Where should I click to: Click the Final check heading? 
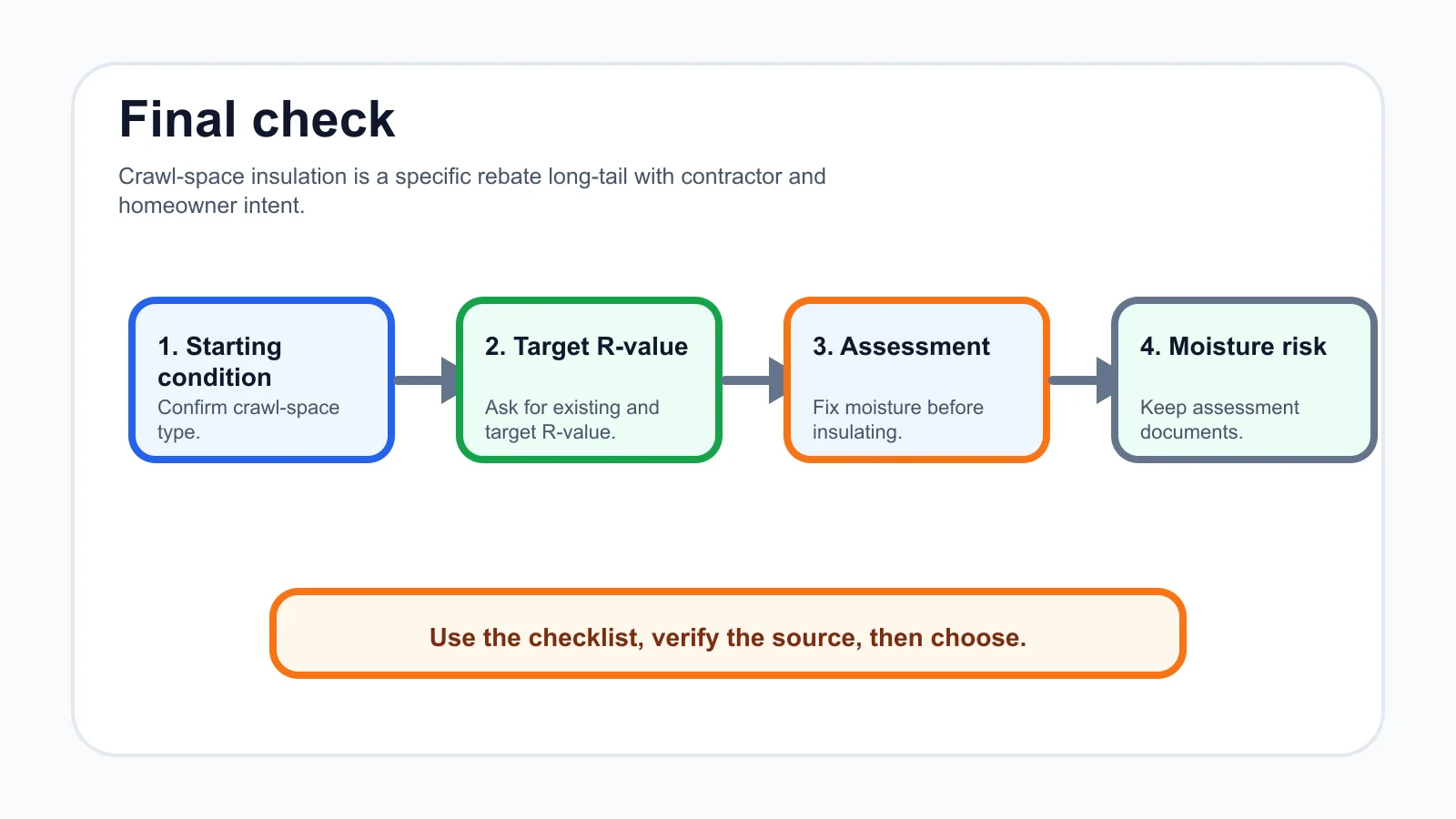(257, 120)
